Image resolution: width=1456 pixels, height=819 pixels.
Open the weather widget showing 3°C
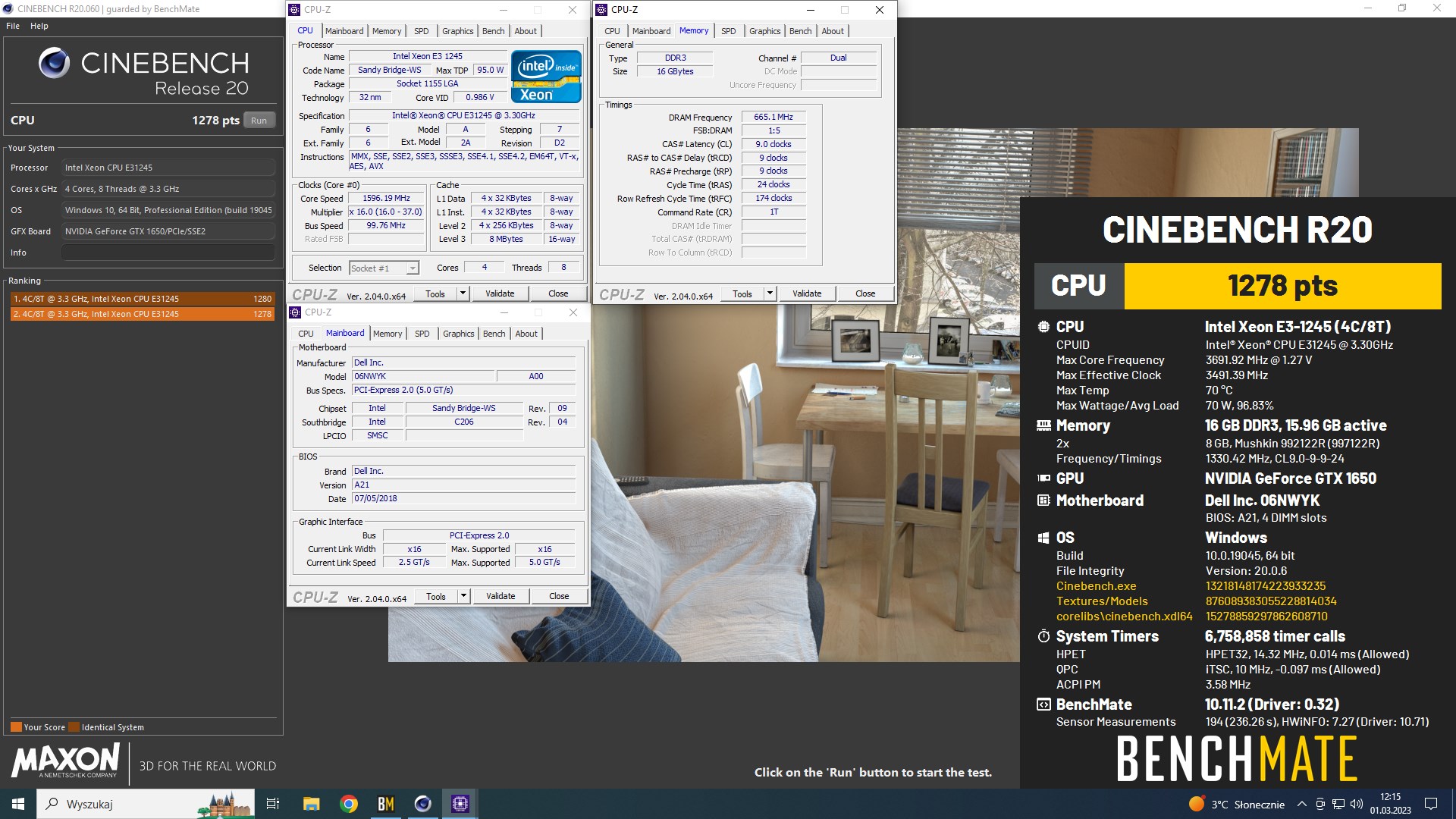pos(1237,804)
